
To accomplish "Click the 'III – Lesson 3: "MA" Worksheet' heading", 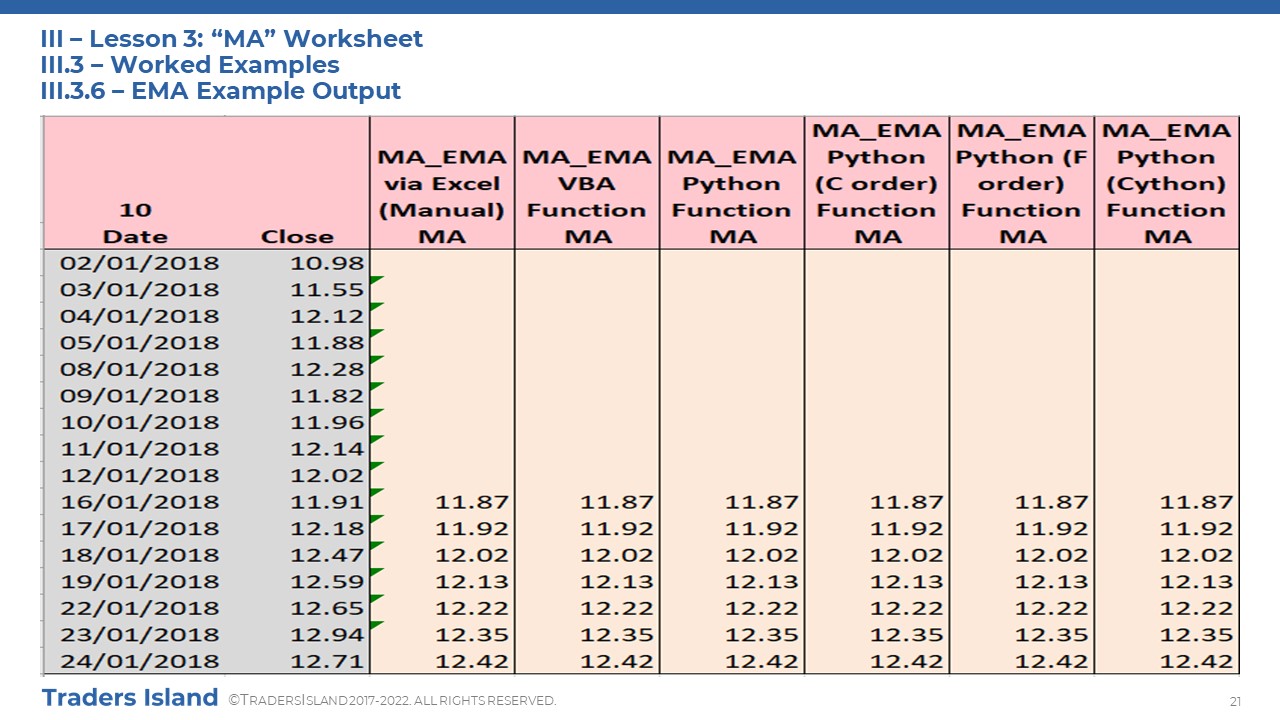I will tap(232, 39).
